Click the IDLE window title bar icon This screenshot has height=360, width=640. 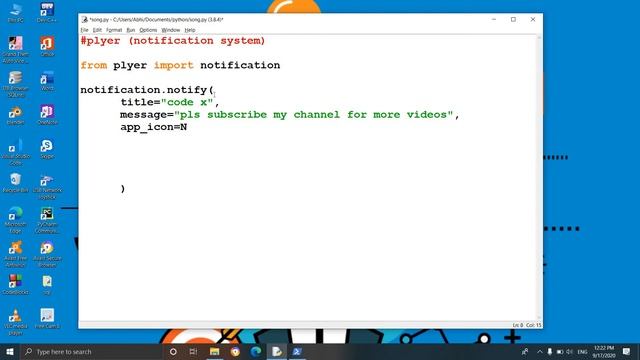84,20
